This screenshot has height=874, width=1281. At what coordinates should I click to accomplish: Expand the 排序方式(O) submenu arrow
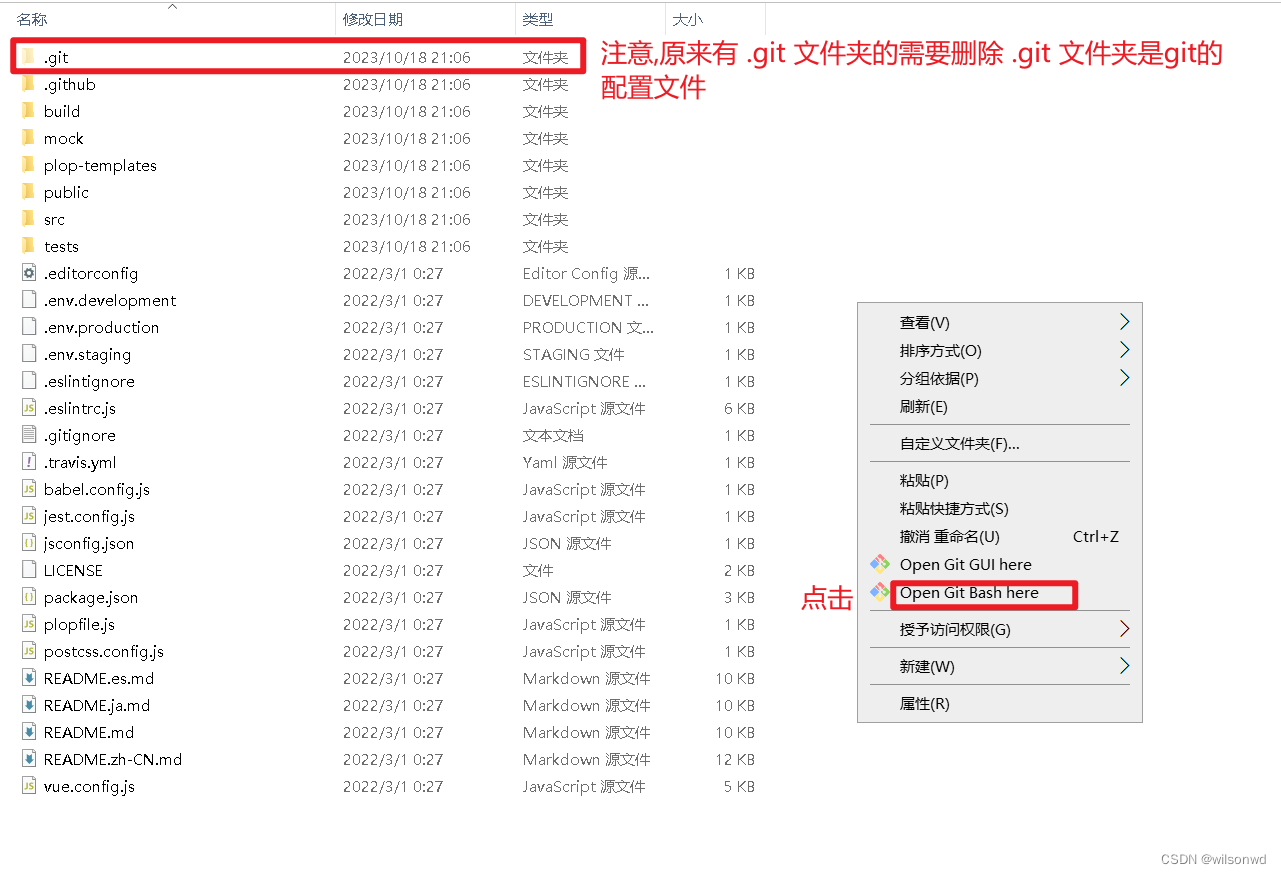pyautogui.click(x=1124, y=350)
